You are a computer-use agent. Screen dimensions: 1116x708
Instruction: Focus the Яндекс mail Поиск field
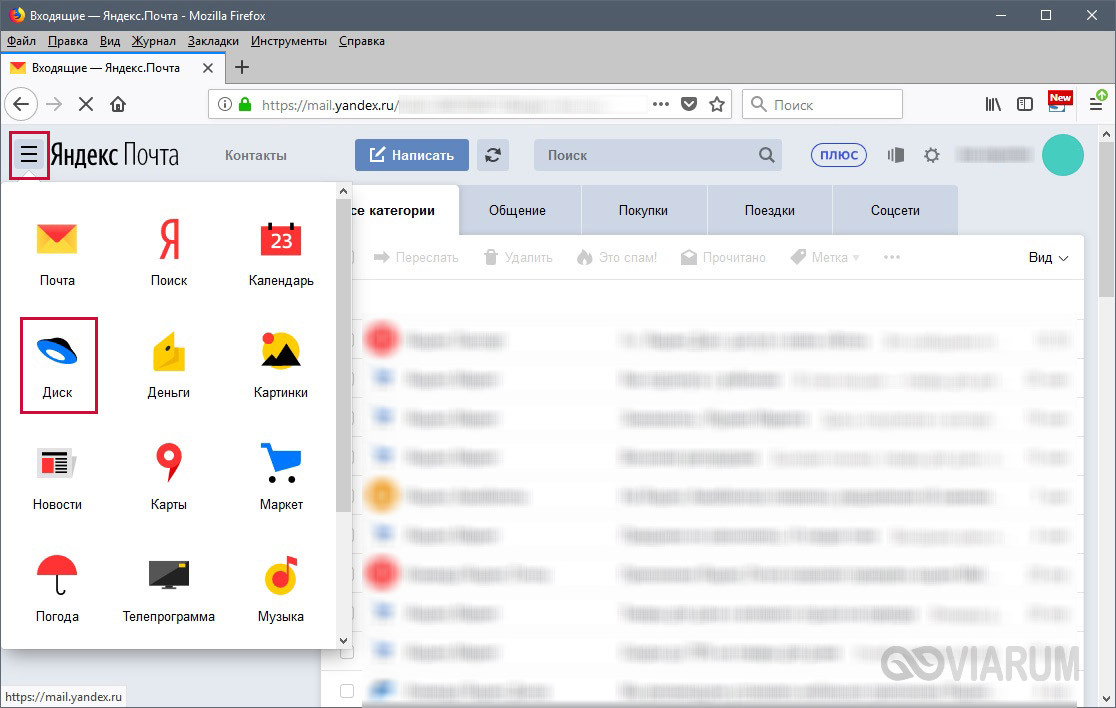pos(658,155)
